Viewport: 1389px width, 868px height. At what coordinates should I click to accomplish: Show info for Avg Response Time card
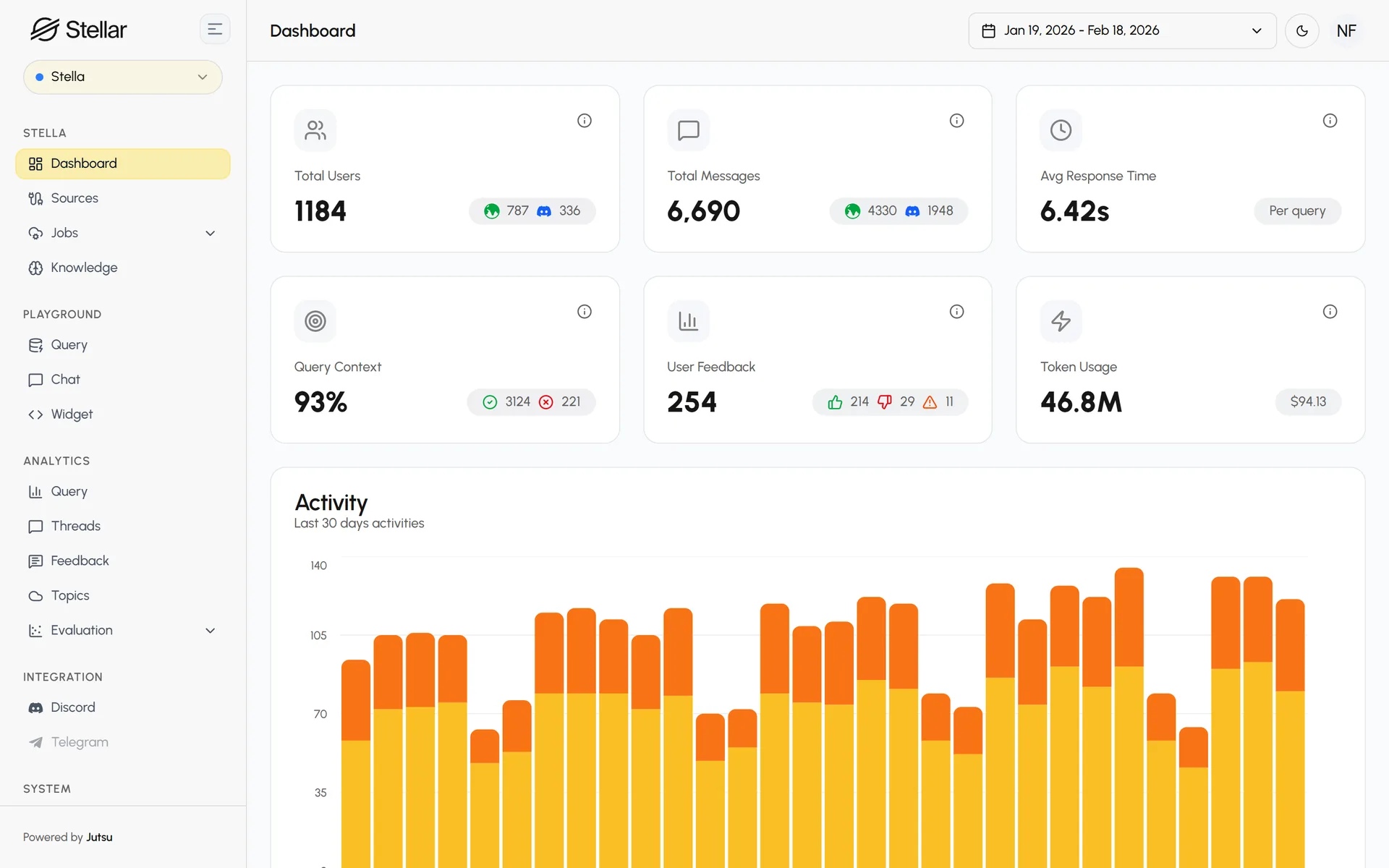(x=1330, y=121)
